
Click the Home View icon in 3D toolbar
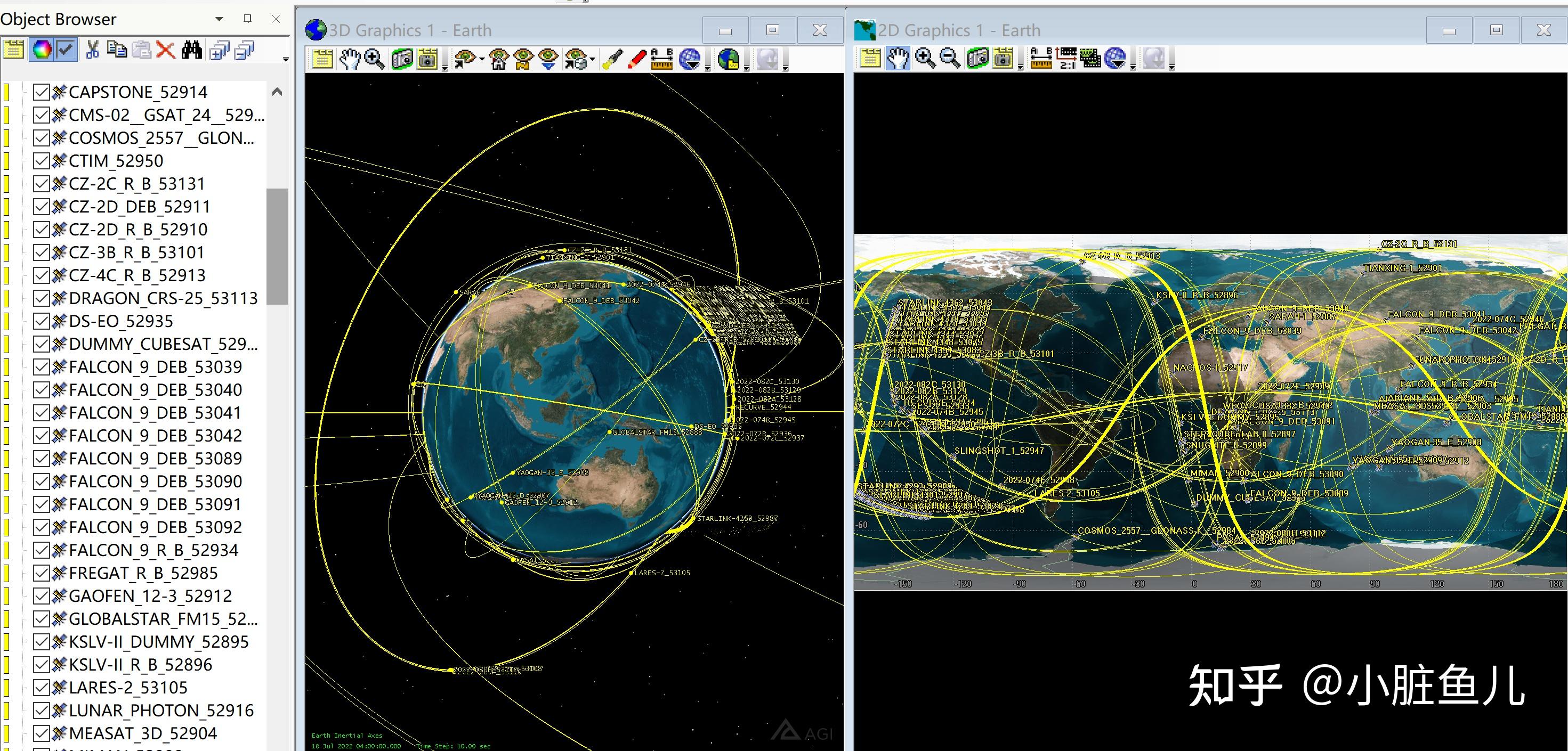pos(498,60)
